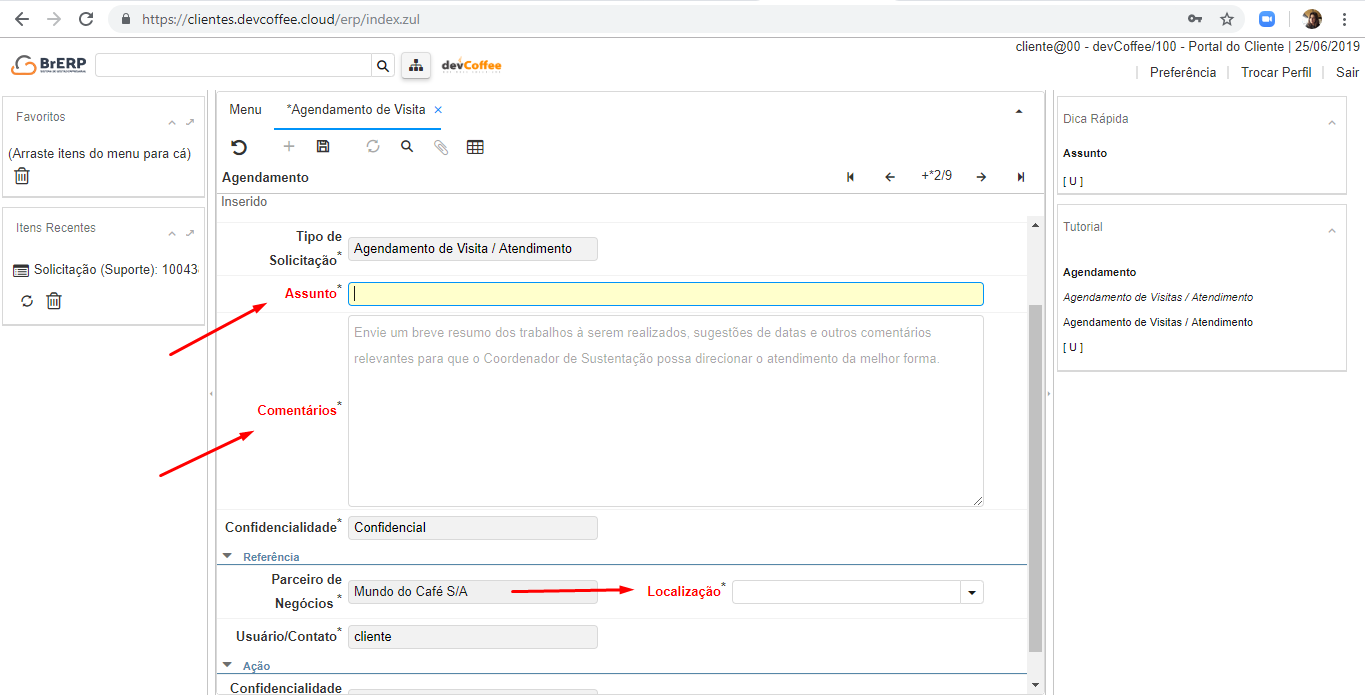
Task: Save the record using the floppy disk icon
Action: click(323, 147)
